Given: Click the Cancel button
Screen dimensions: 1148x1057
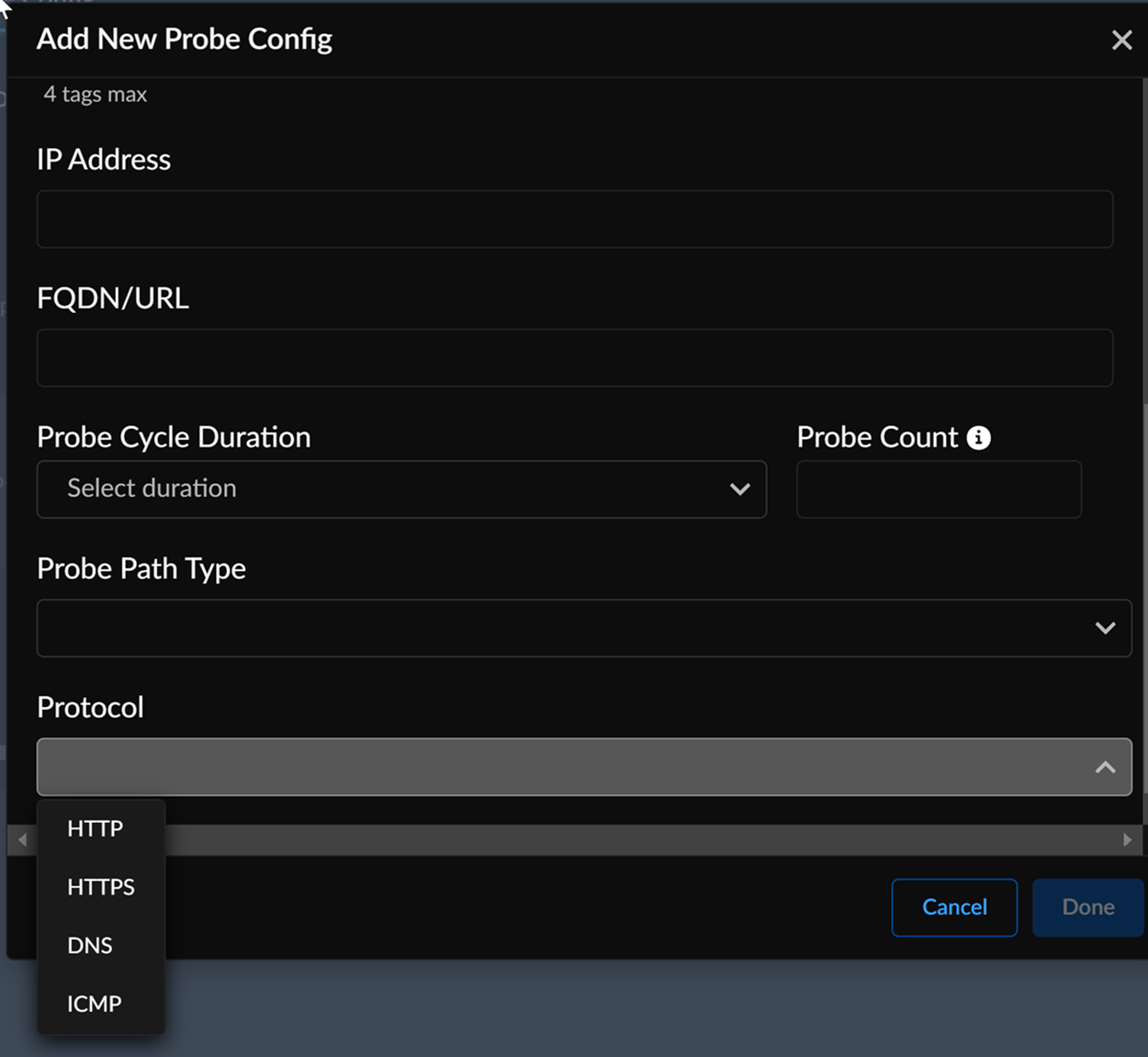Looking at the screenshot, I should tap(954, 907).
